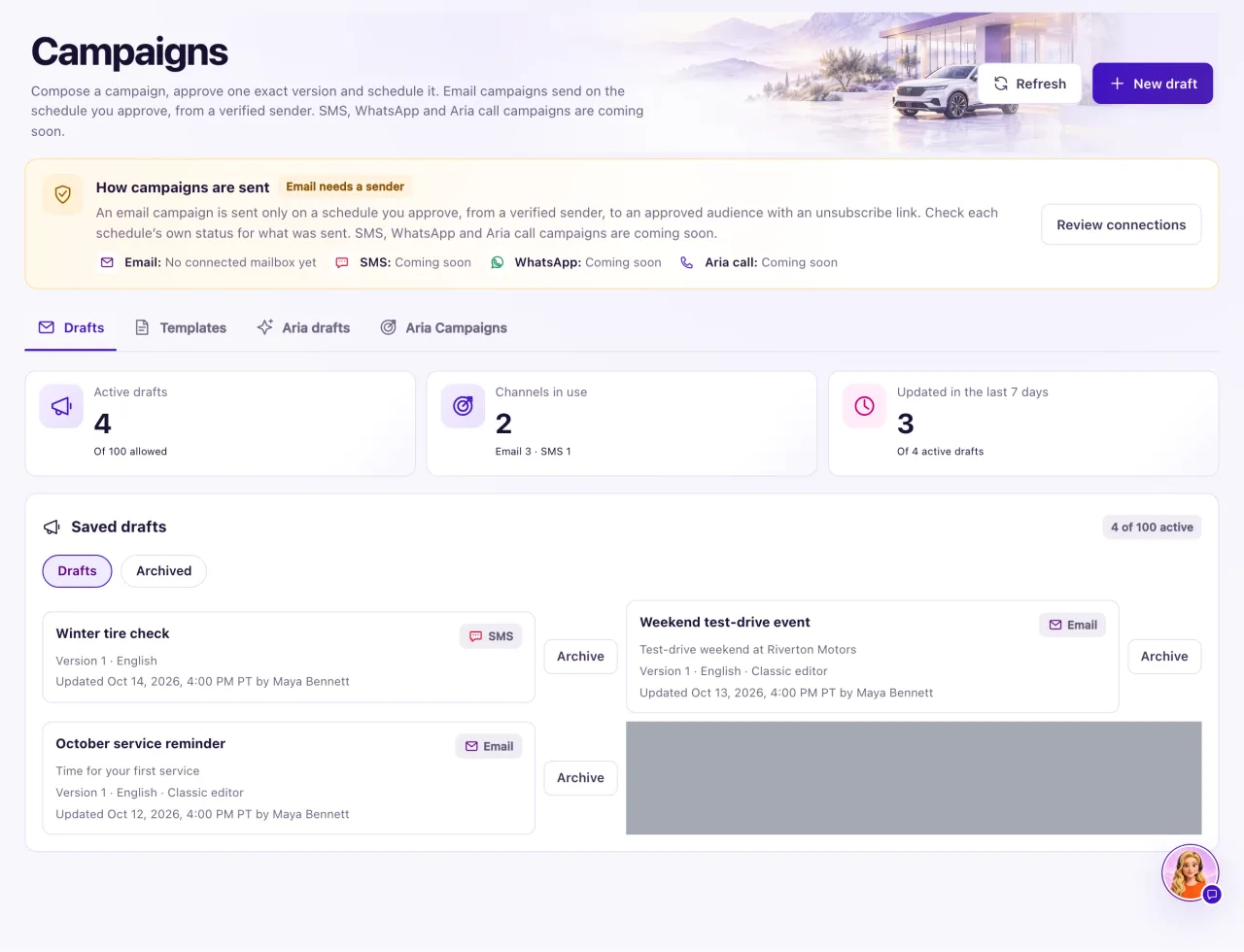The width and height of the screenshot is (1244, 952).
Task: Click the clock icon in Updated card
Action: (x=864, y=406)
